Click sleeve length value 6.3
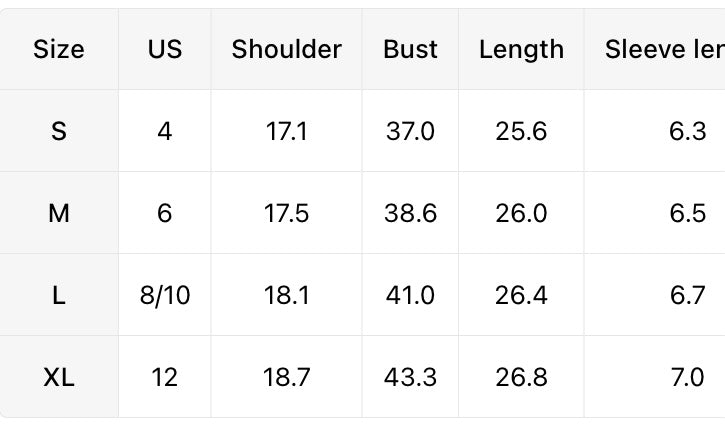This screenshot has width=725, height=424. click(687, 131)
